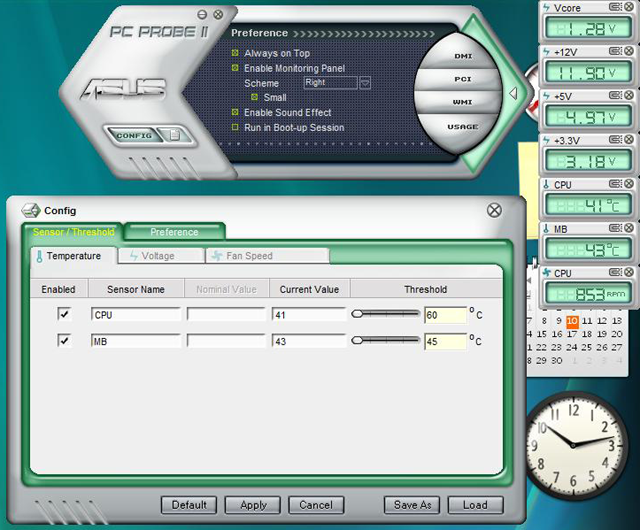Select highlighted date 10 on desktop calendar

pos(572,321)
